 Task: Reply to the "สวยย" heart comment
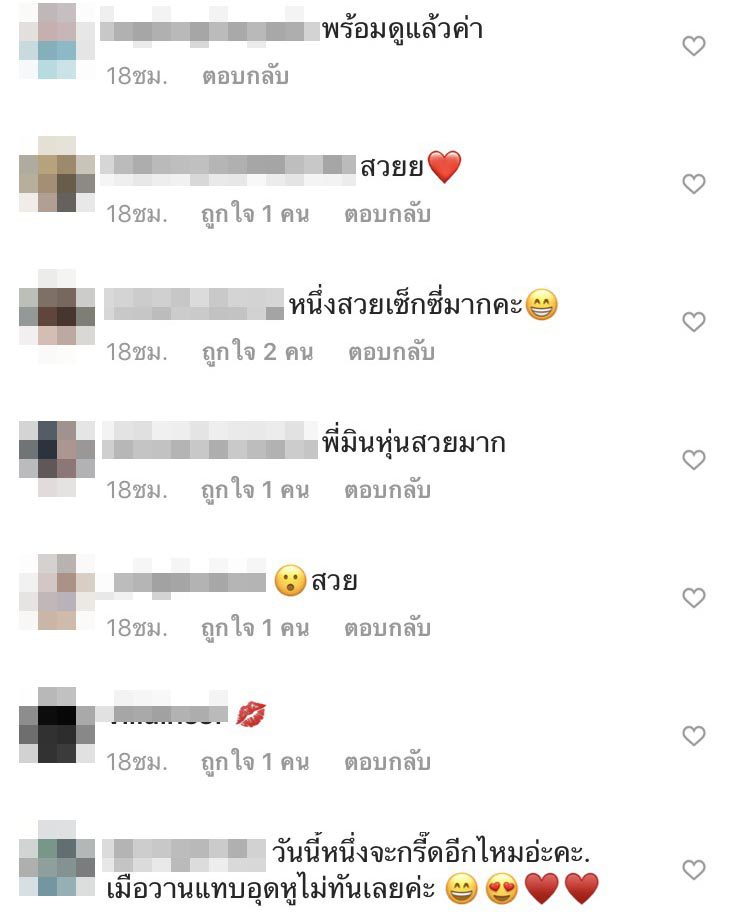(387, 214)
